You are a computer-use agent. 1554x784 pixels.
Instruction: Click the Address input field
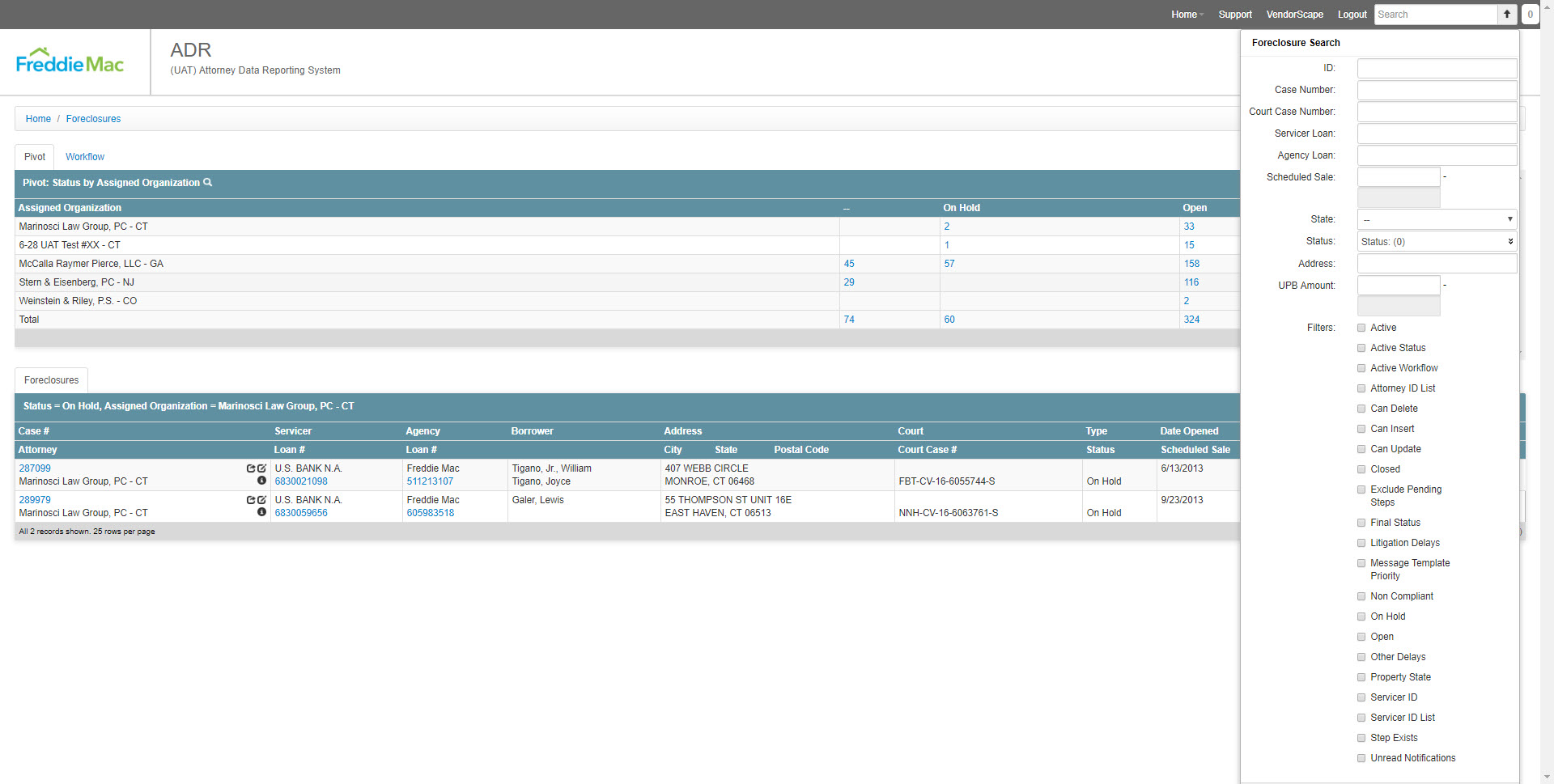click(1437, 264)
